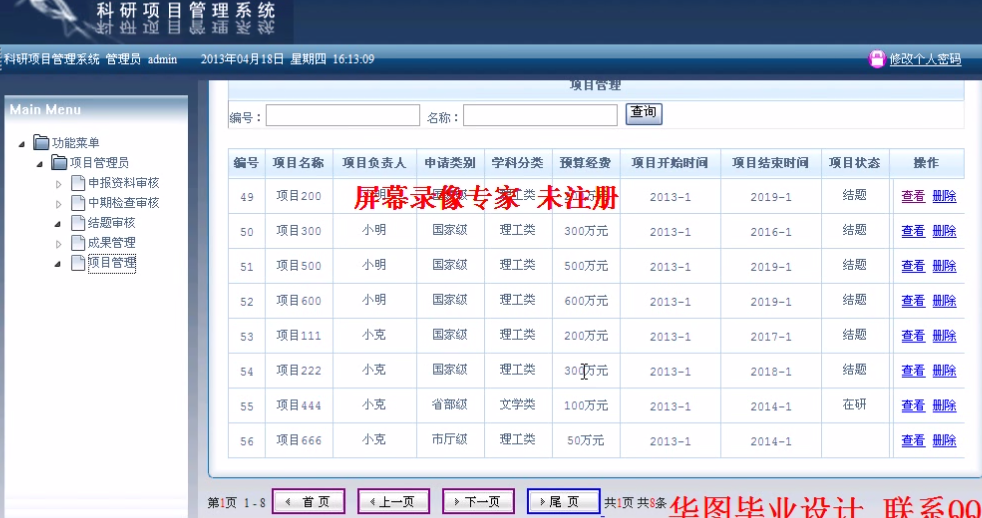Click the 2016-1 end date cell
The width and height of the screenshot is (982, 518).
point(770,232)
